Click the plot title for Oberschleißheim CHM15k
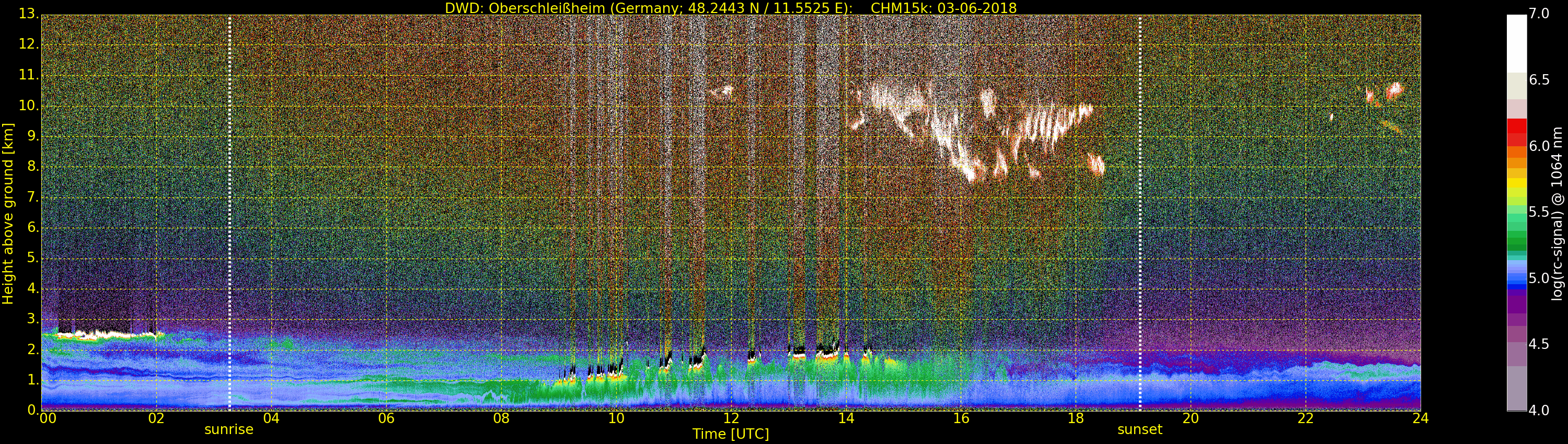 click(731, 8)
